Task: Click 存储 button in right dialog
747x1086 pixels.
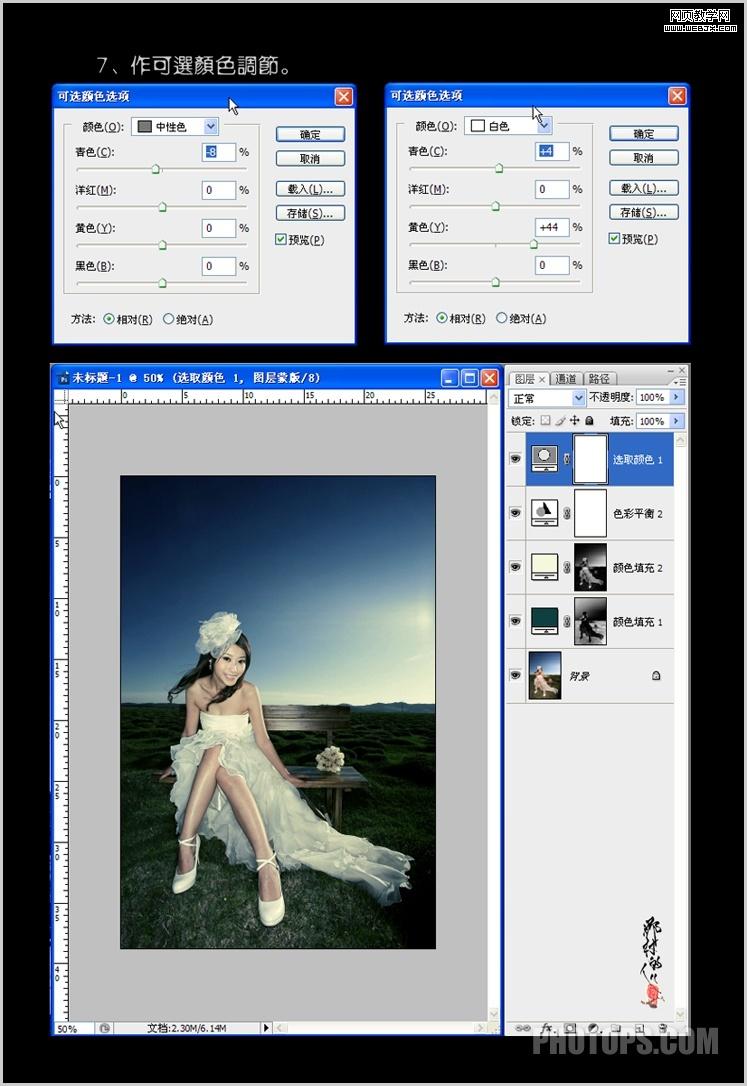Action: click(644, 213)
